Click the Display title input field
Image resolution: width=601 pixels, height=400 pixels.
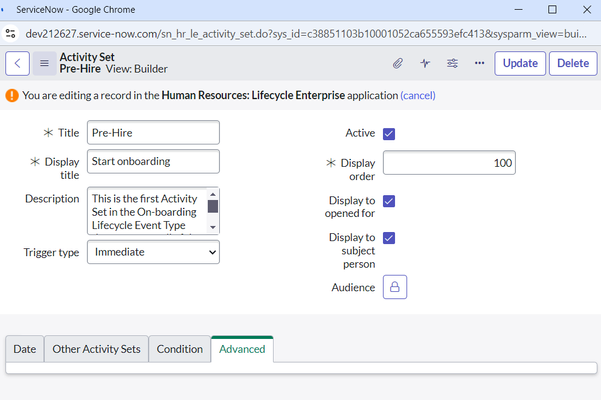(x=153, y=161)
